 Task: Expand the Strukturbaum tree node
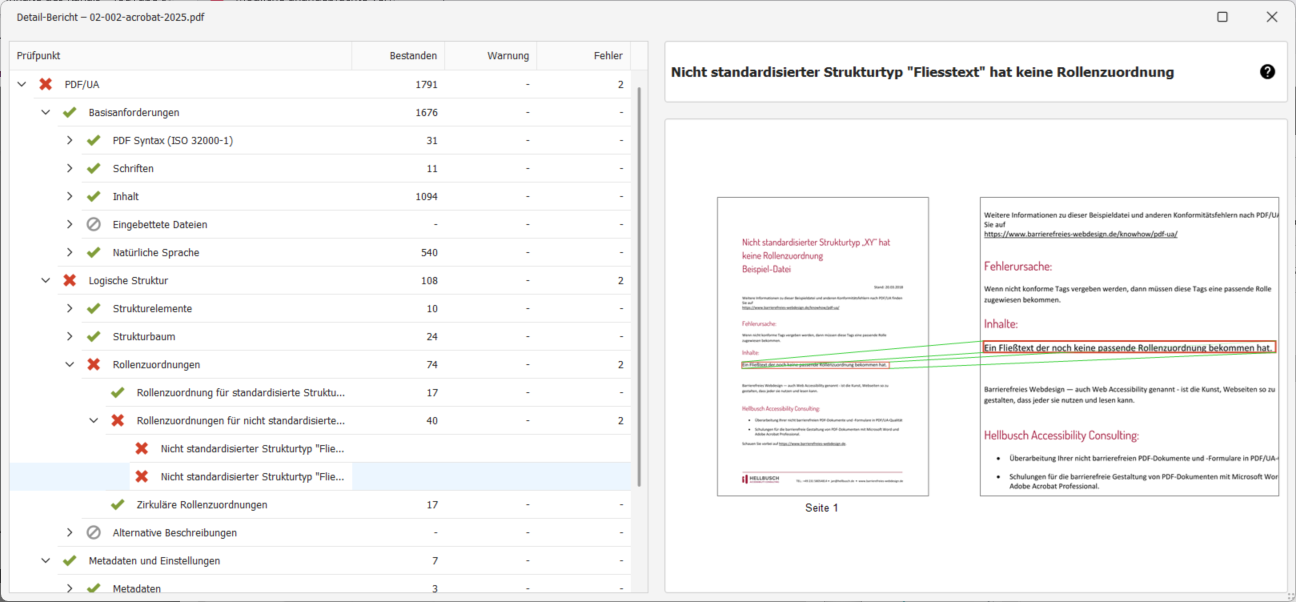[x=70, y=337]
